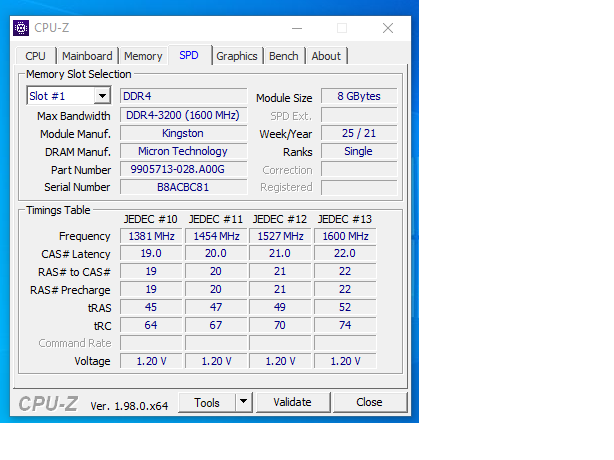Click the Memory Slot Selection group title
Screen dimensions: 614x460
[x=79, y=74]
